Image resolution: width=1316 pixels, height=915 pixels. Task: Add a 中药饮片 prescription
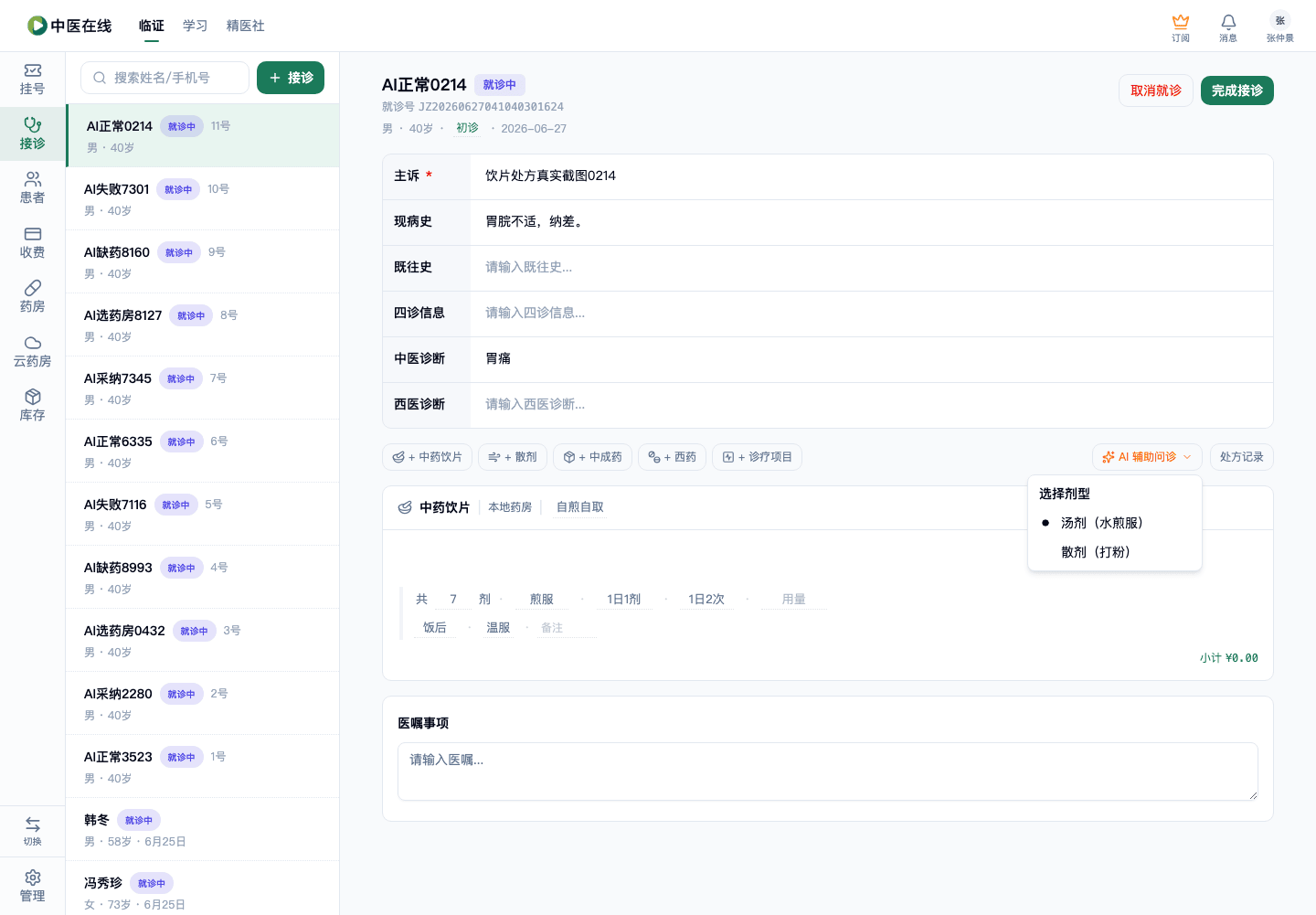(x=427, y=457)
